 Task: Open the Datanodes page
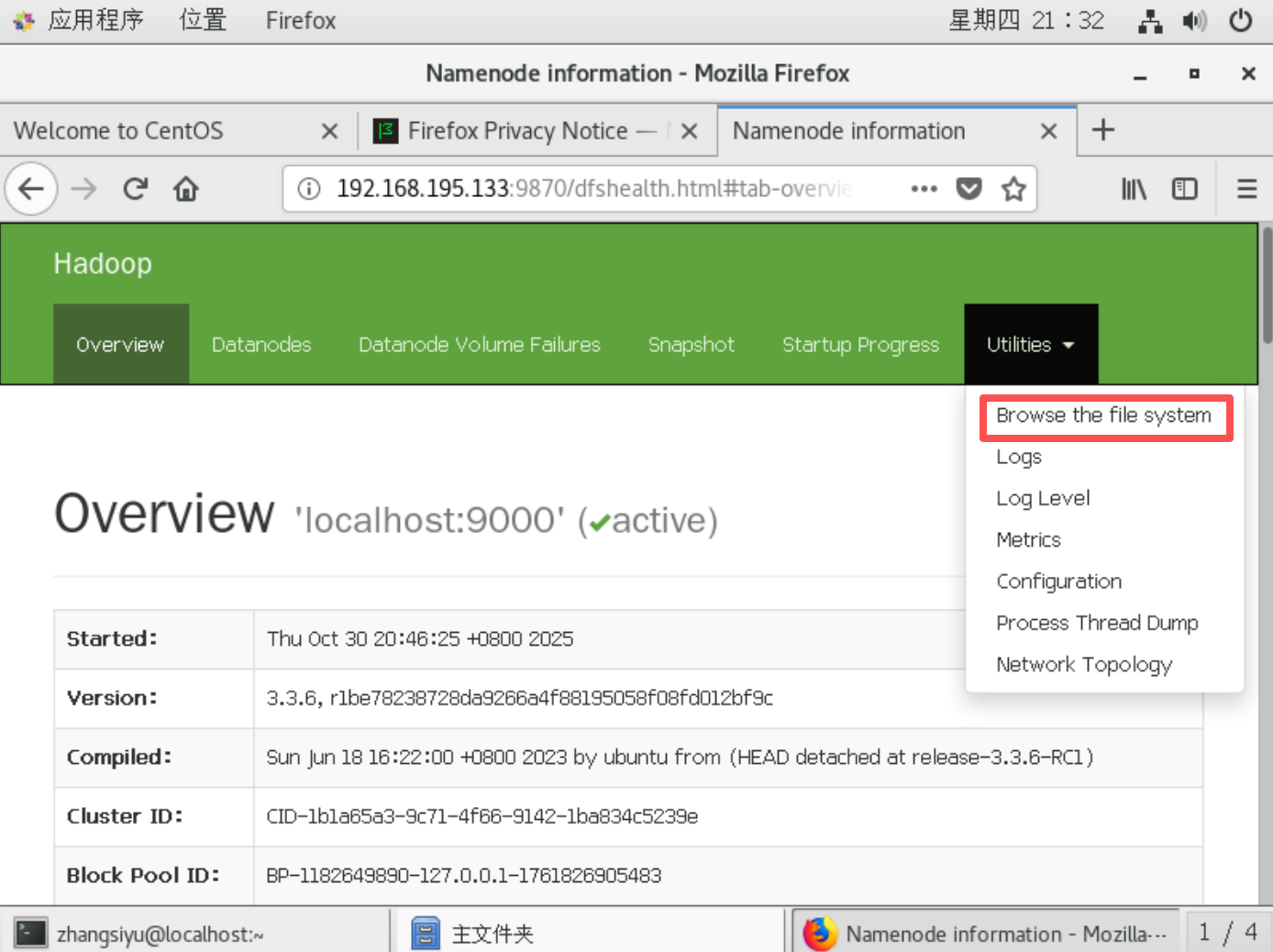pyautogui.click(x=260, y=344)
